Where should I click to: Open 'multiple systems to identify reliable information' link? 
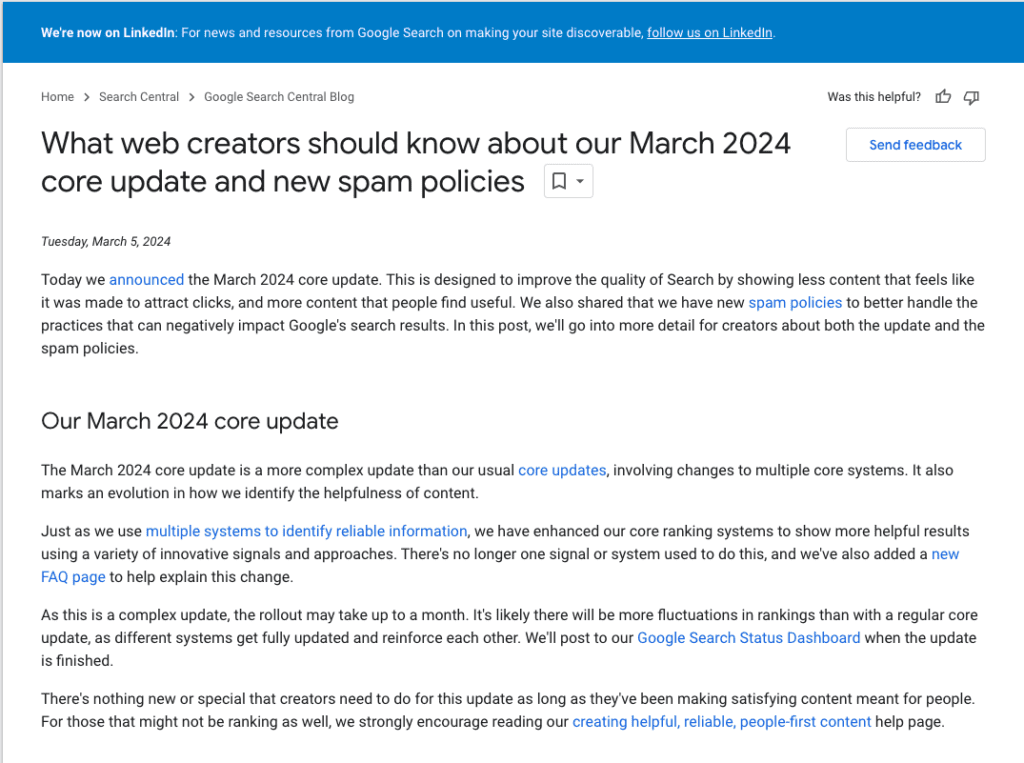tap(306, 531)
